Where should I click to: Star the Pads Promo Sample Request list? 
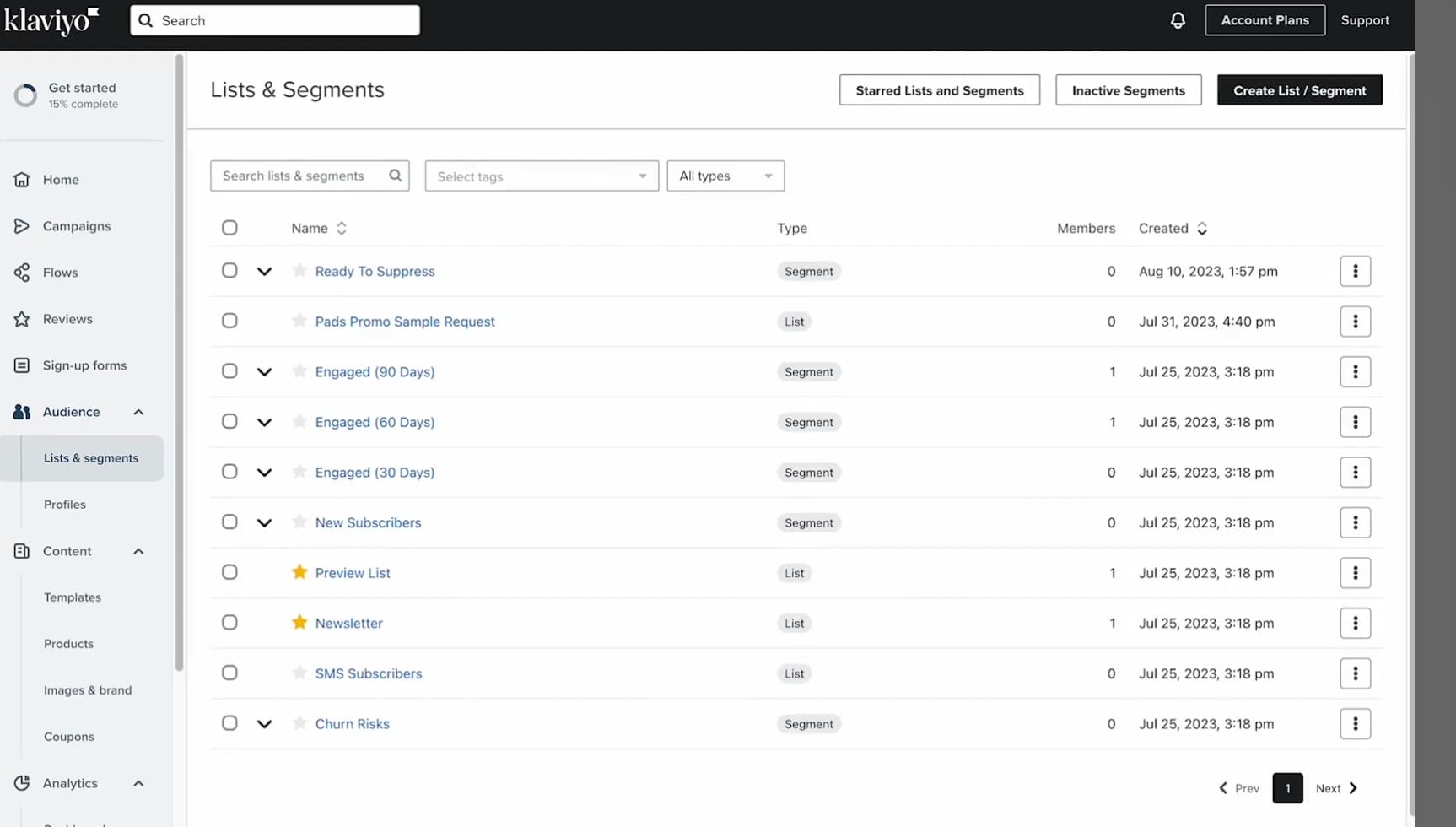(299, 321)
